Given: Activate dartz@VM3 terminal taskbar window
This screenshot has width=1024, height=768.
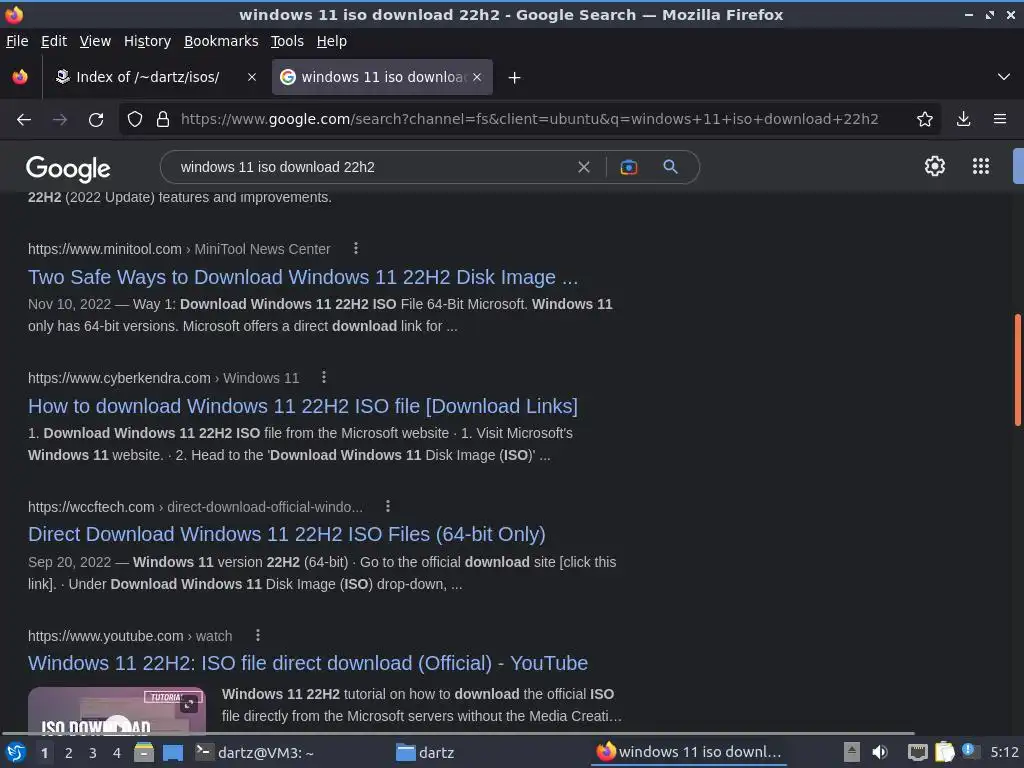Looking at the screenshot, I should tap(291, 753).
